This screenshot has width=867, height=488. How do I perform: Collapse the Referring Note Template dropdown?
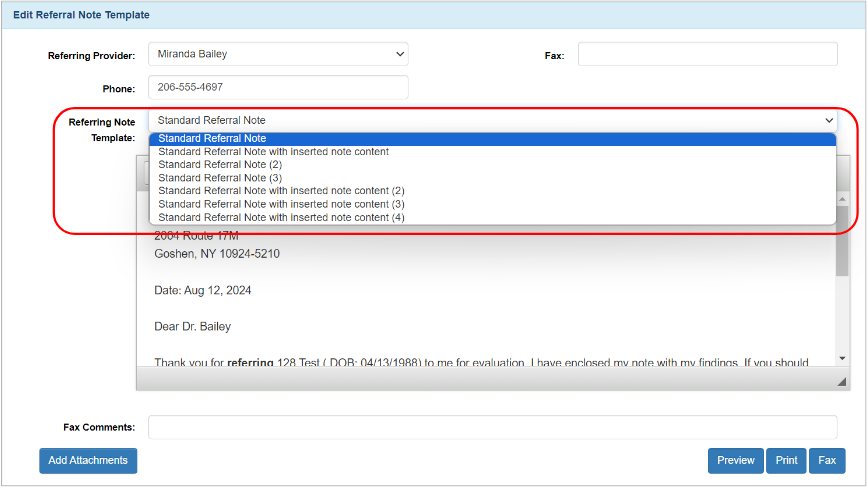[x=826, y=120]
